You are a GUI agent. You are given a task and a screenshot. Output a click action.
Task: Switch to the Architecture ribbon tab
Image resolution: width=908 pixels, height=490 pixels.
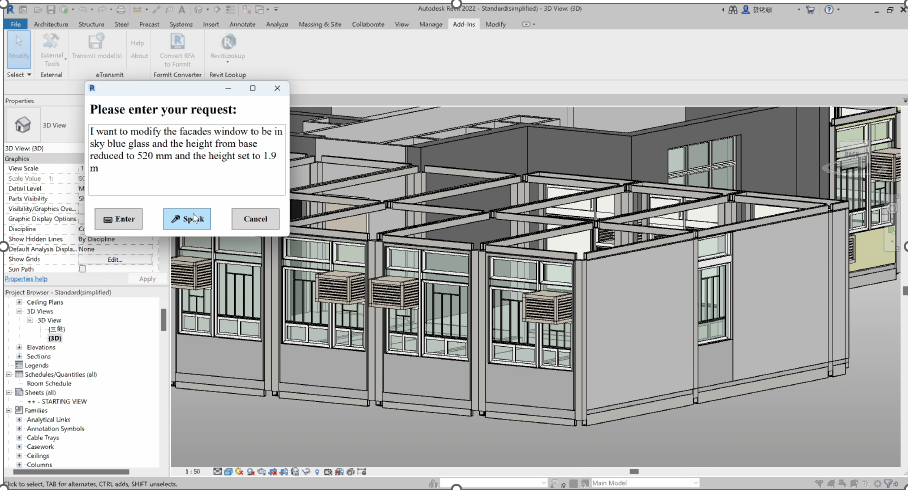point(51,22)
